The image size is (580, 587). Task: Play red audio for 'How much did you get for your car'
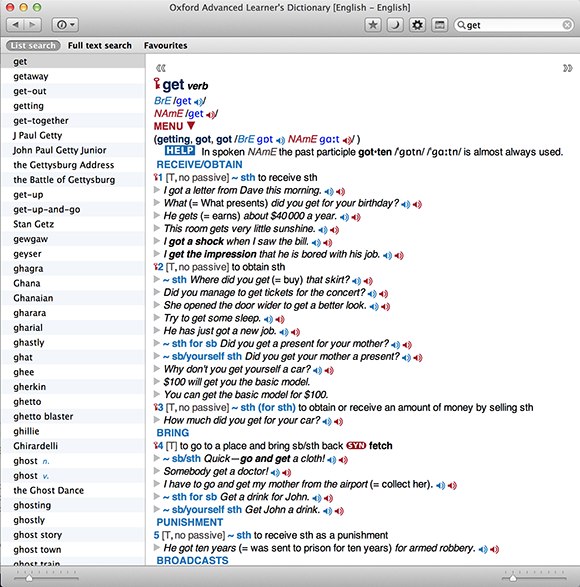(x=338, y=422)
